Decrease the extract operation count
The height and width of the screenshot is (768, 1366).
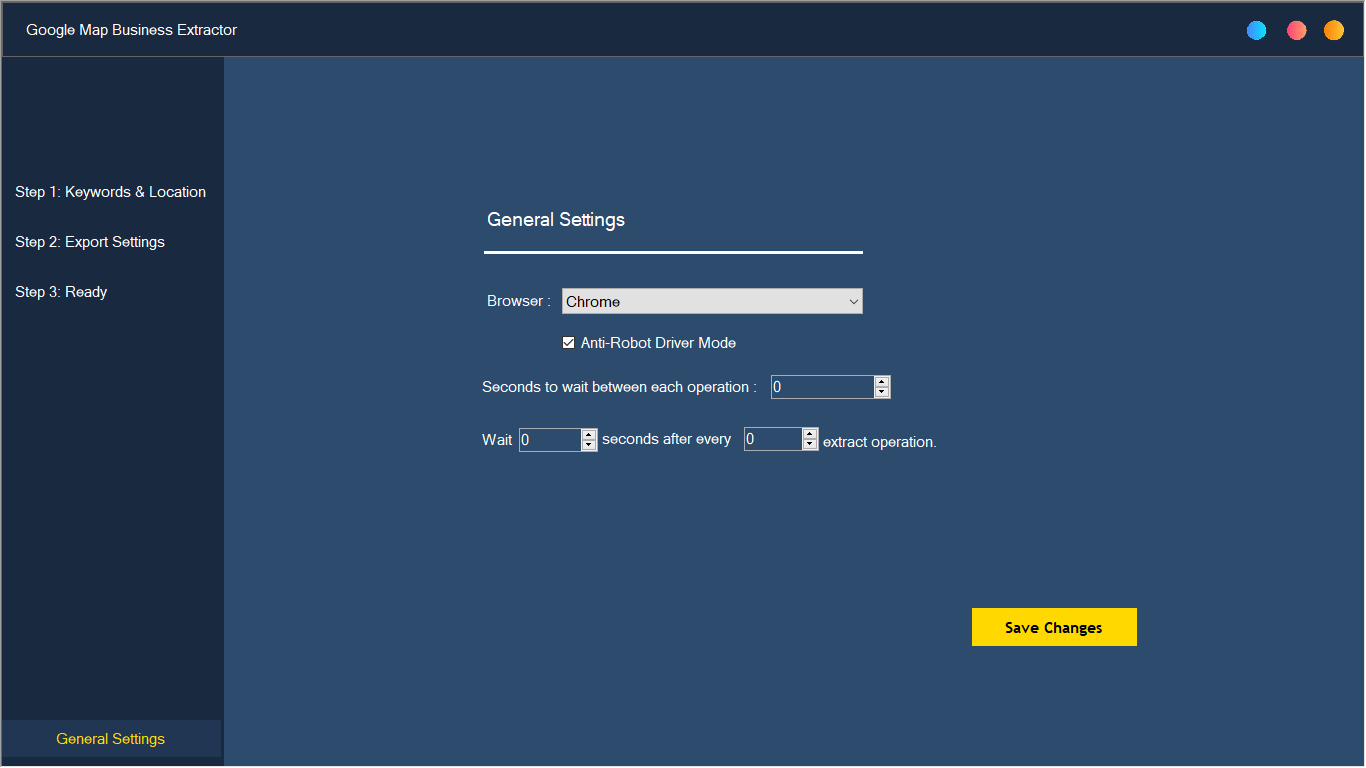tap(810, 444)
